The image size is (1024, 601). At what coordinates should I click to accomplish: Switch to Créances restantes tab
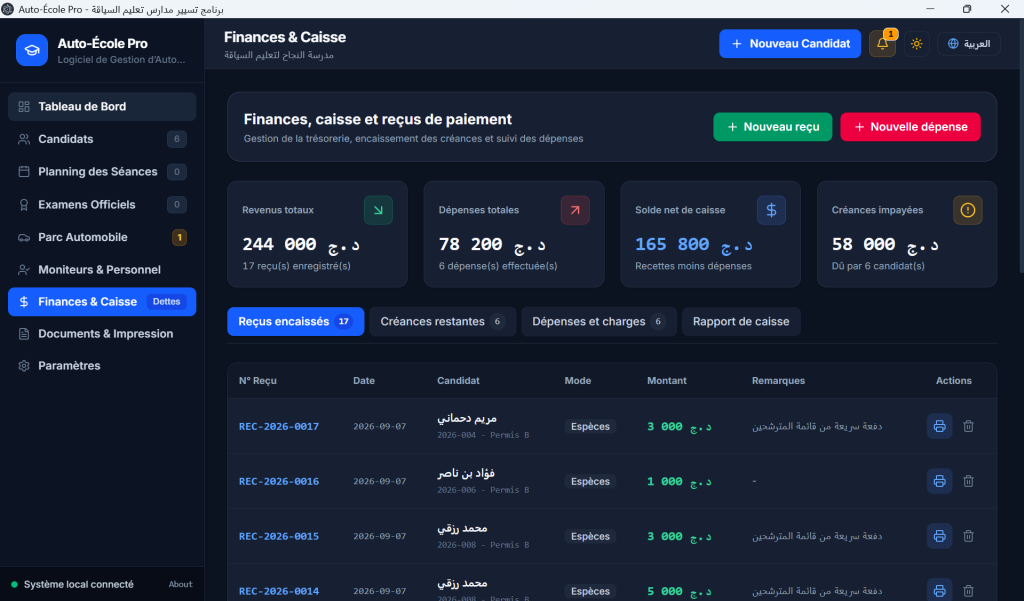(443, 321)
